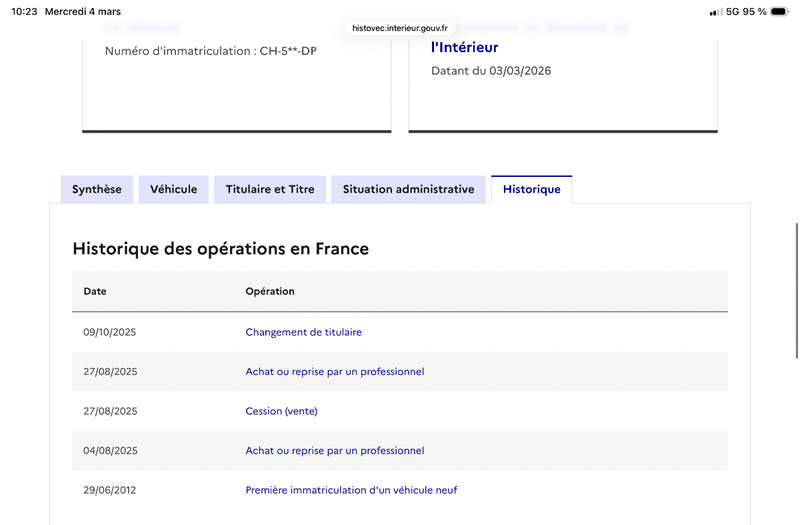This screenshot has height=525, width=800.
Task: Switch to the Synthèse tab
Action: tap(97, 189)
